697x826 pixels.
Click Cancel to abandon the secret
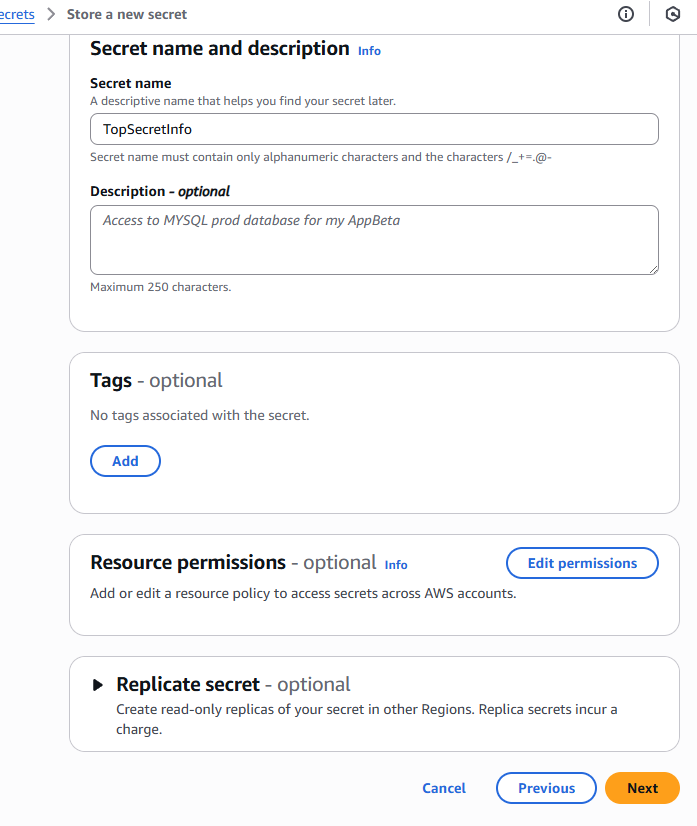tap(444, 788)
